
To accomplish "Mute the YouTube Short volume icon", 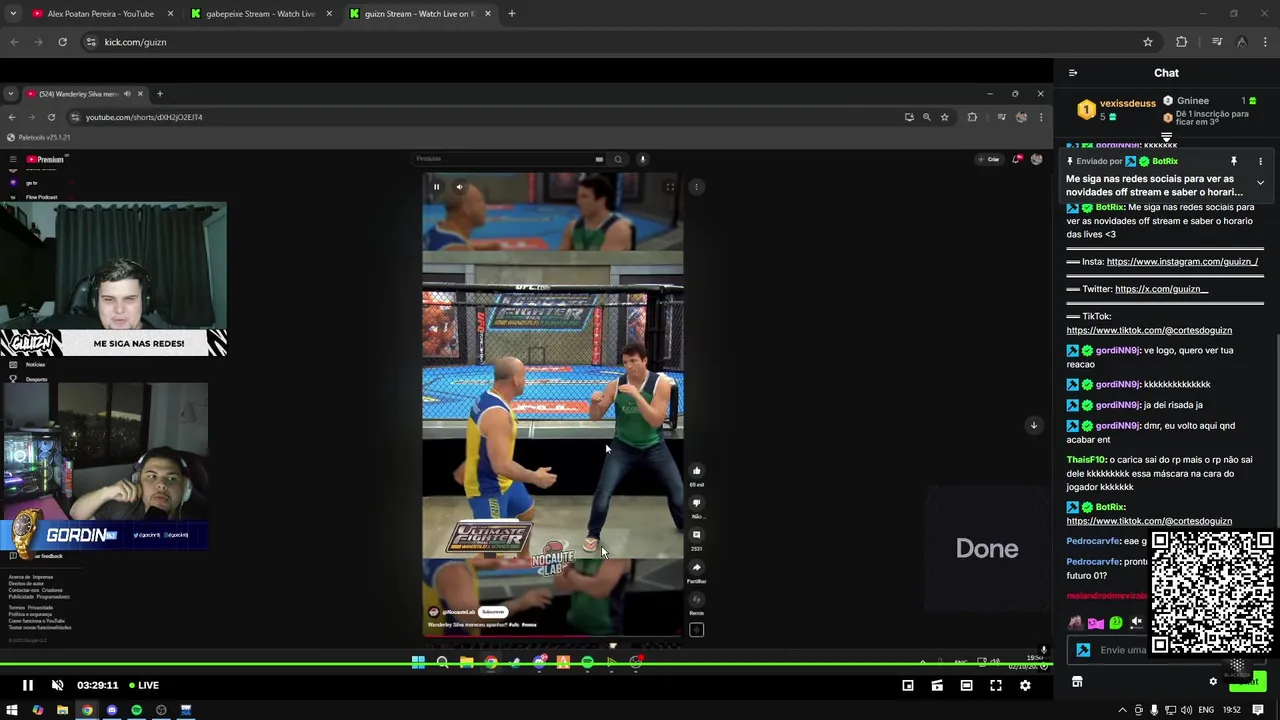I will point(459,187).
